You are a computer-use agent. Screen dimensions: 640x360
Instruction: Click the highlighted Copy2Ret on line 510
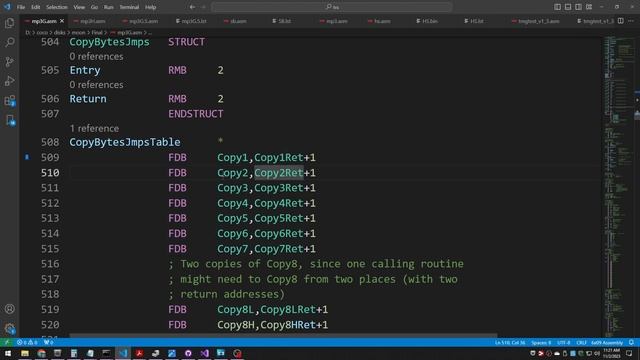[x=279, y=173]
